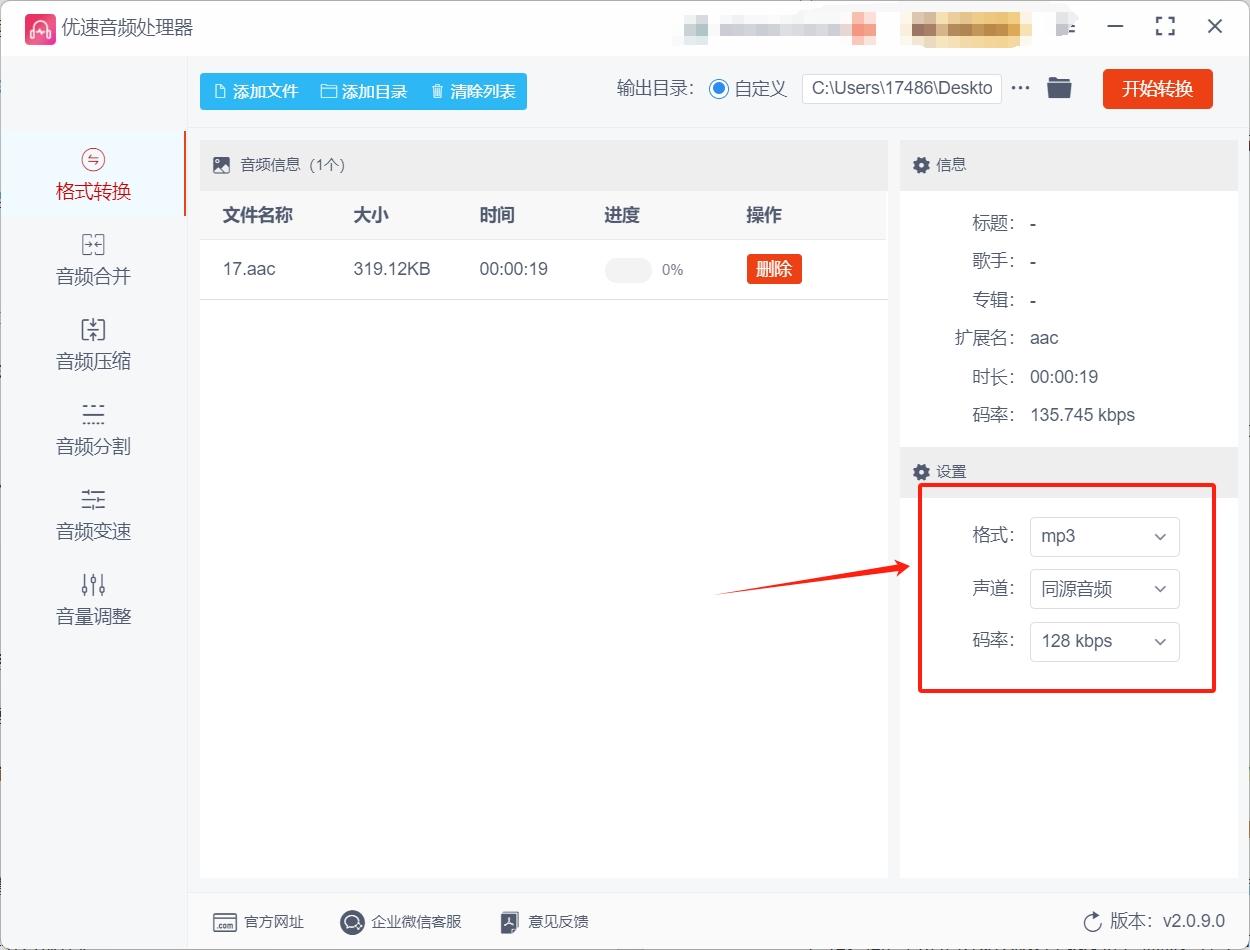Open the 音频合并 merge panel
The image size is (1250, 950).
pyautogui.click(x=92, y=259)
